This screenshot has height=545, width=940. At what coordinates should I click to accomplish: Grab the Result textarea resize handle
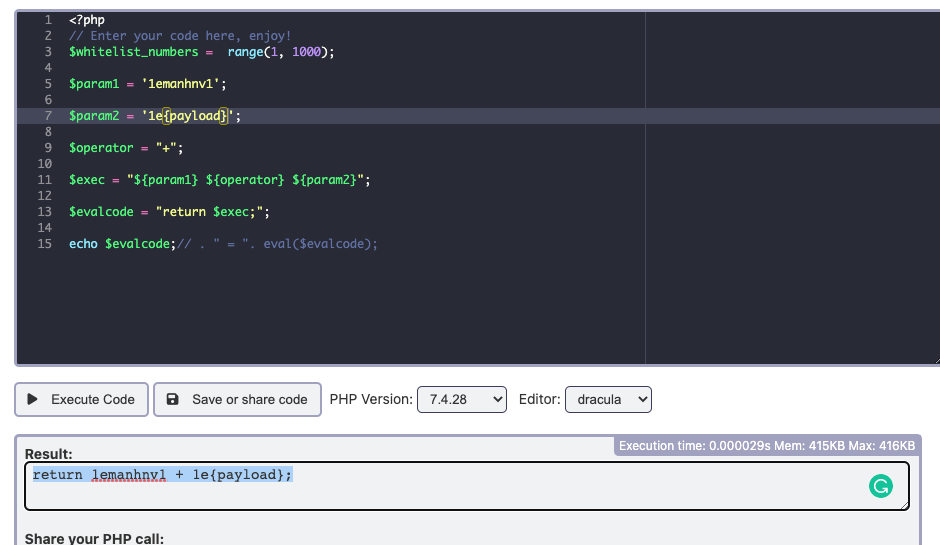905,505
